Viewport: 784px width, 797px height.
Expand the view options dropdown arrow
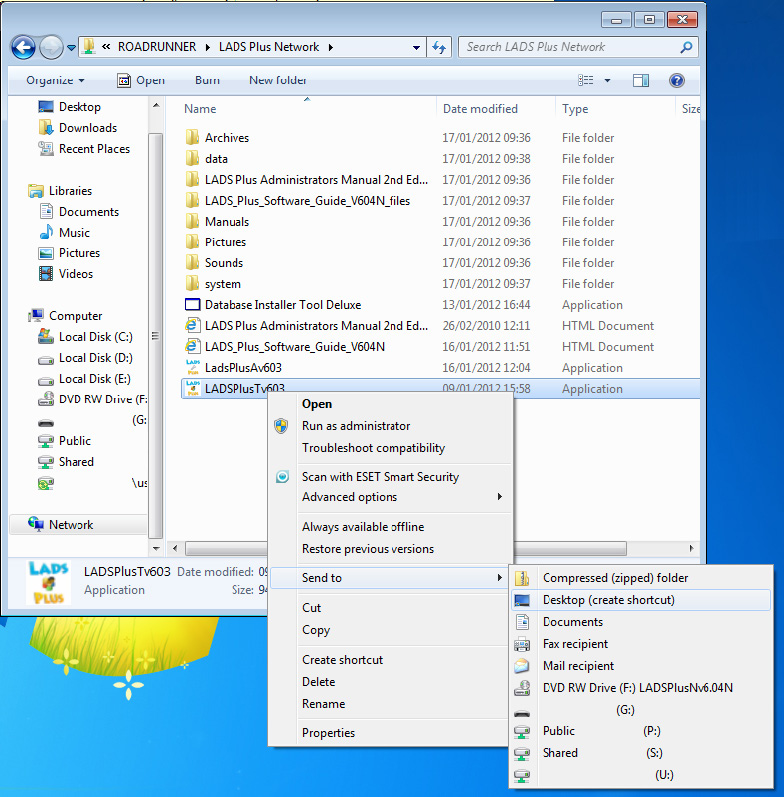click(607, 80)
